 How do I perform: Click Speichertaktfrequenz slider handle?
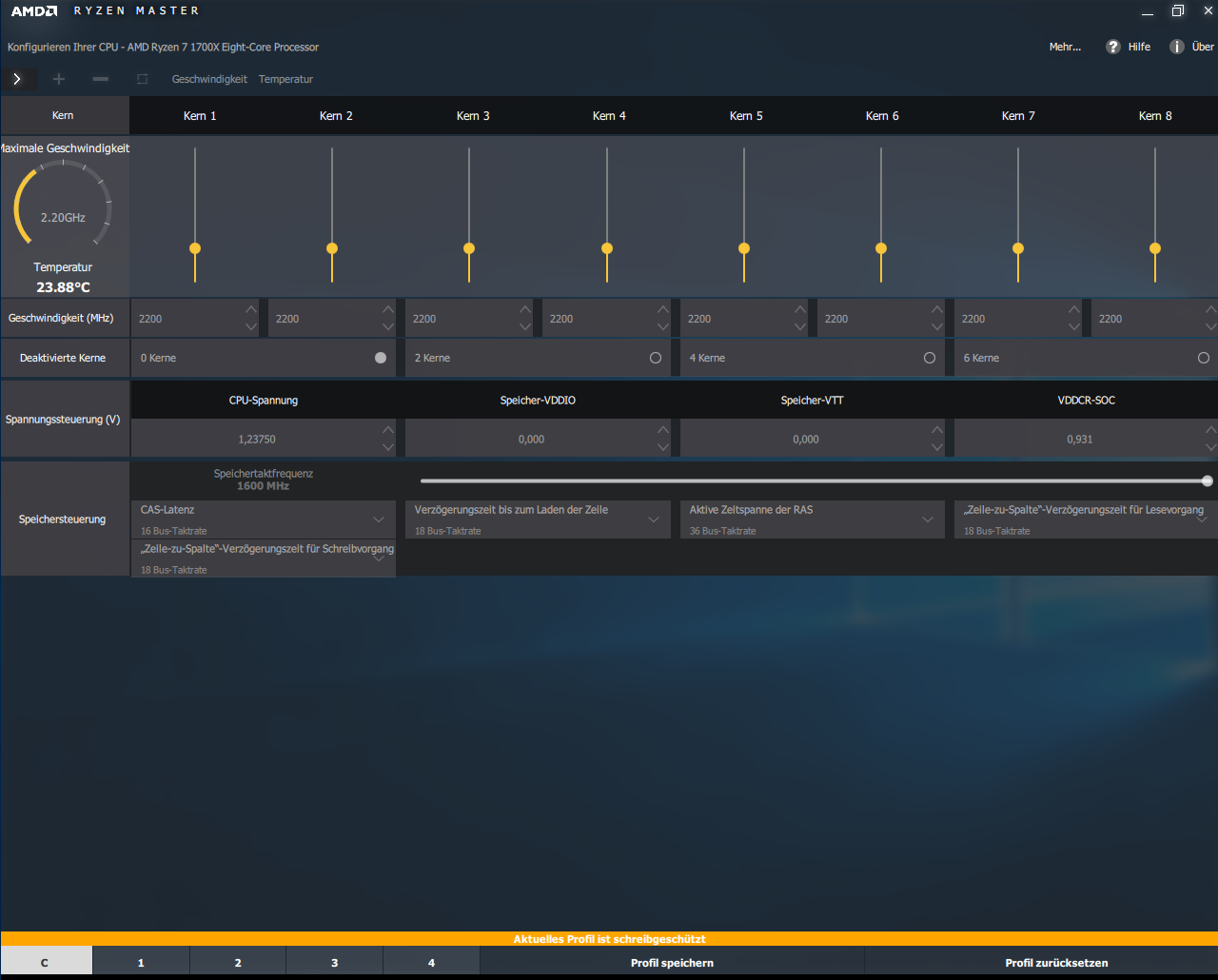pyautogui.click(x=1208, y=481)
